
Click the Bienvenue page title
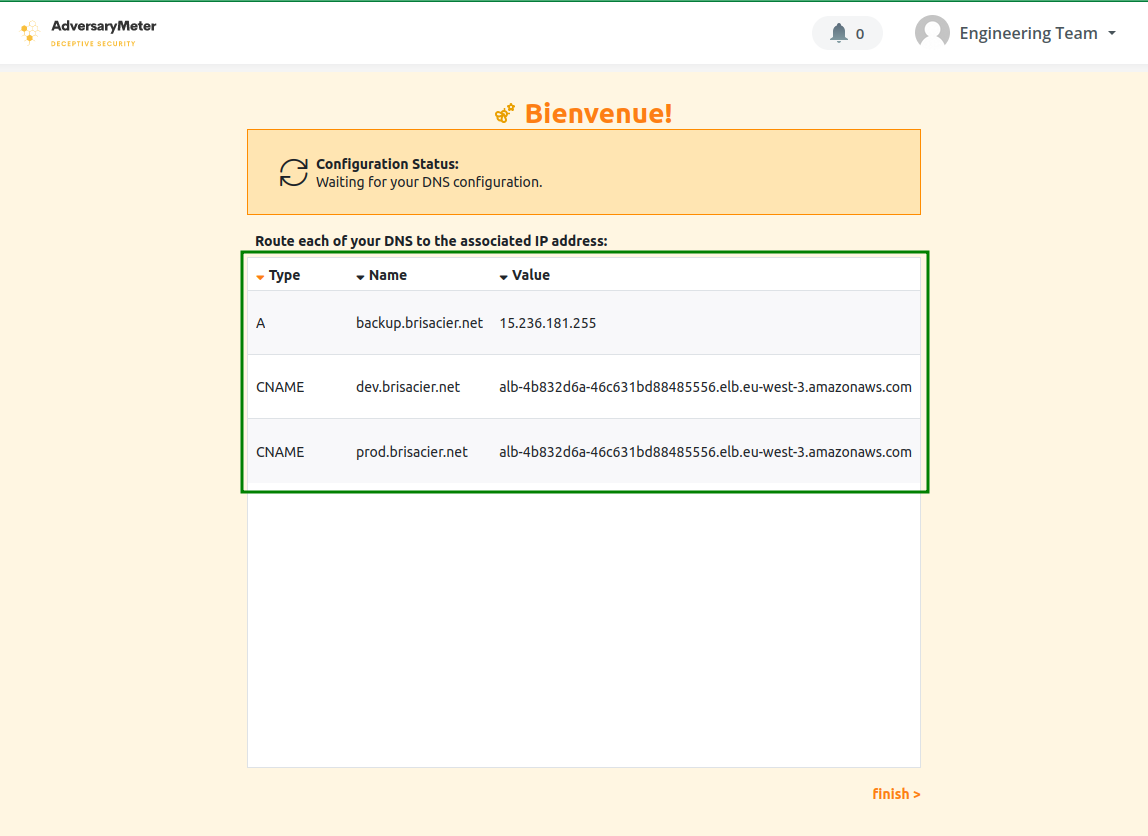(x=598, y=113)
